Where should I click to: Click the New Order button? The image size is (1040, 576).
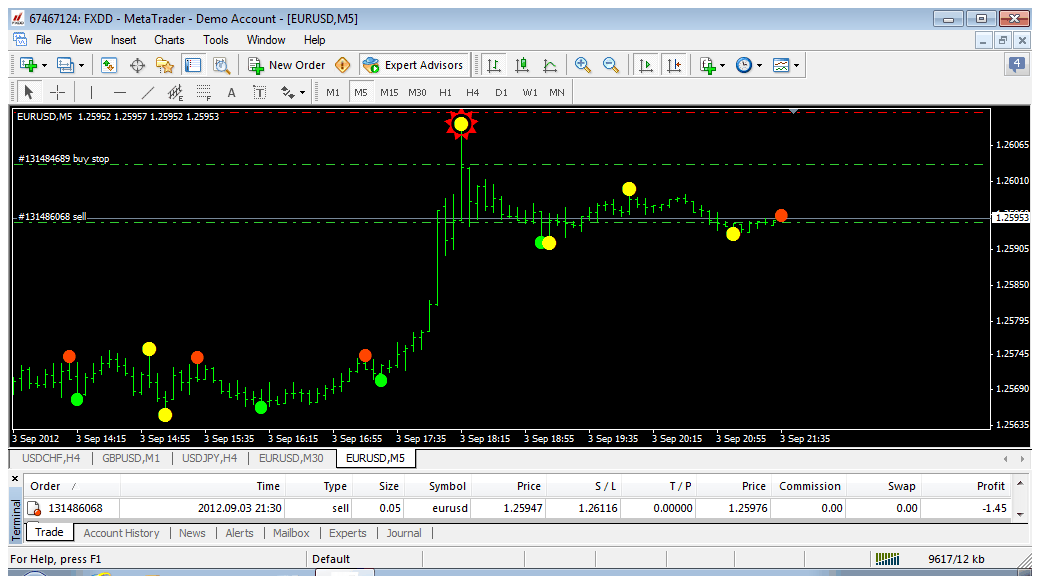pos(287,65)
